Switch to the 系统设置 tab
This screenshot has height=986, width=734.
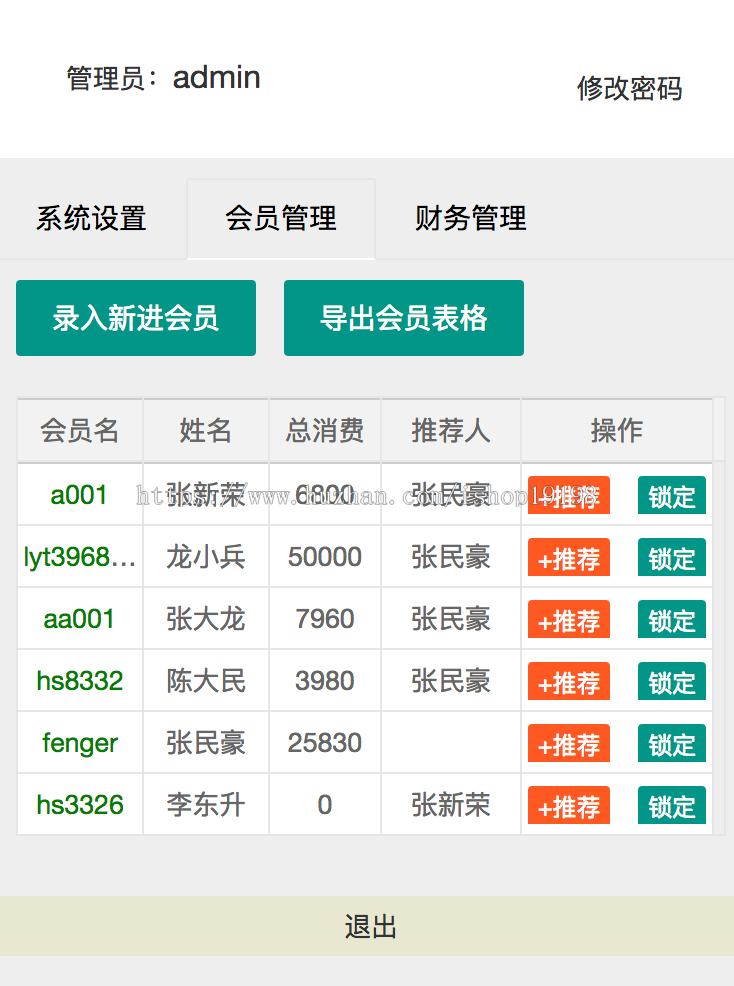click(x=91, y=219)
